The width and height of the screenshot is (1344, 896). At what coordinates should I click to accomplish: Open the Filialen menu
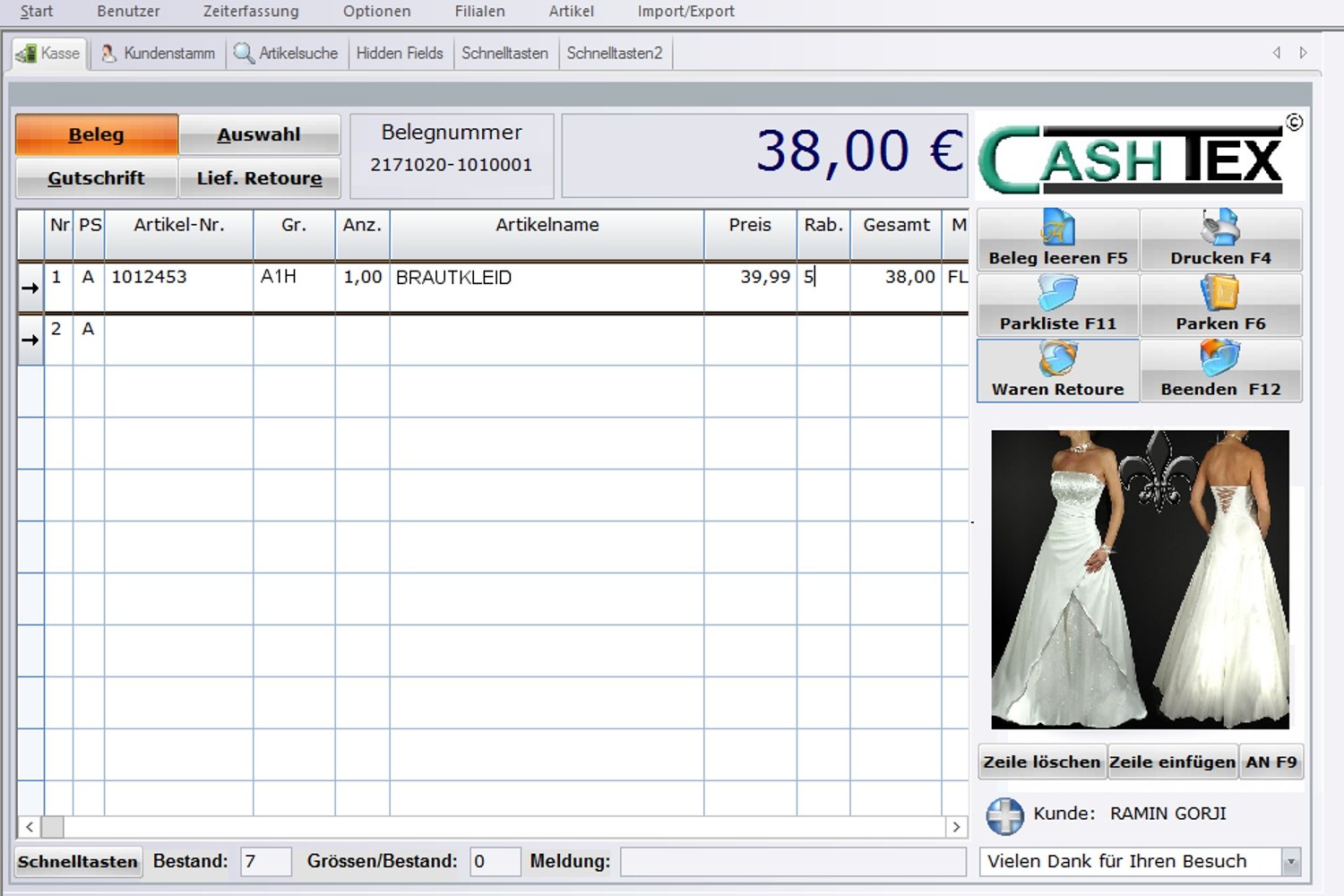coord(479,12)
